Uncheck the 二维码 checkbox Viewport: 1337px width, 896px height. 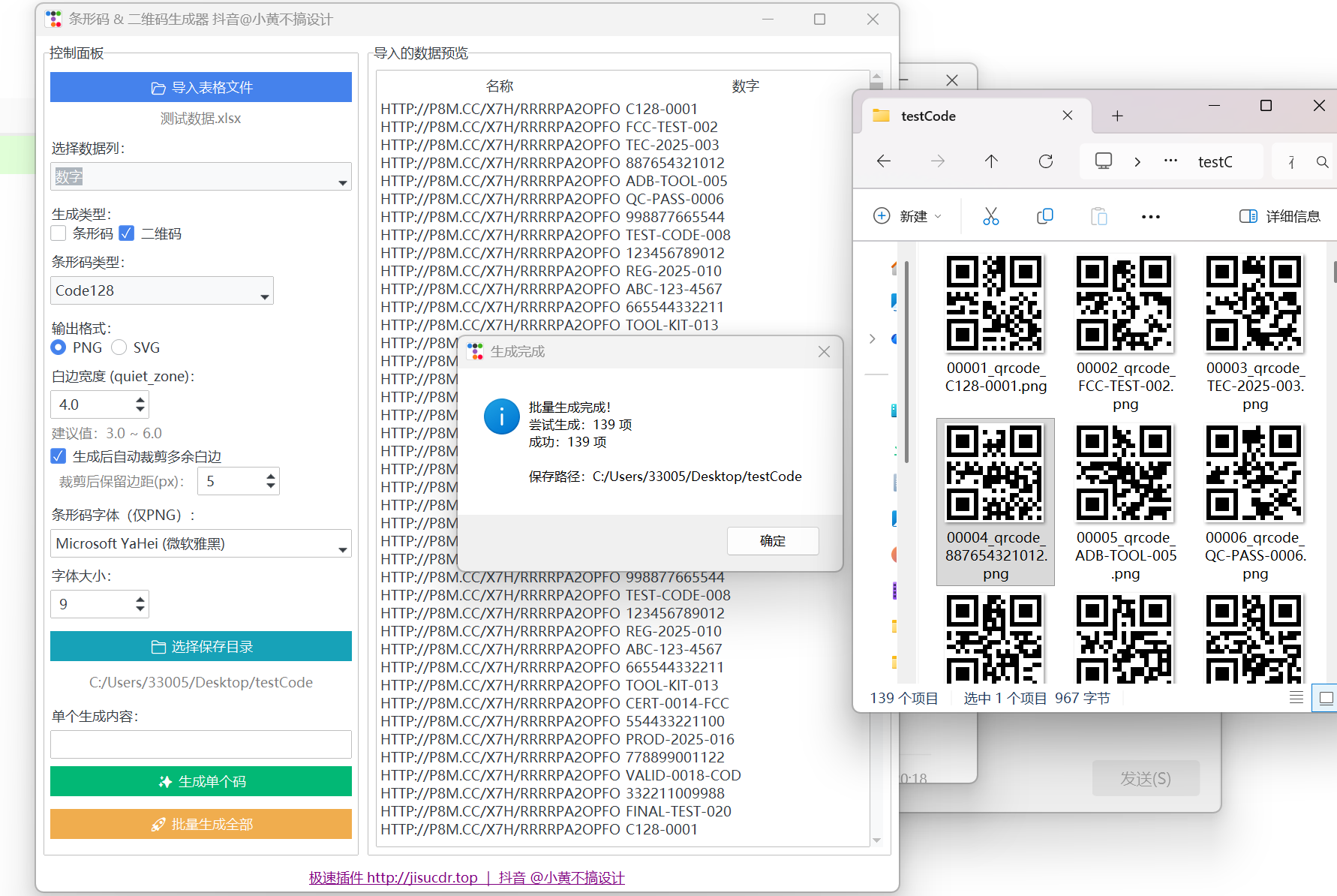[x=127, y=233]
